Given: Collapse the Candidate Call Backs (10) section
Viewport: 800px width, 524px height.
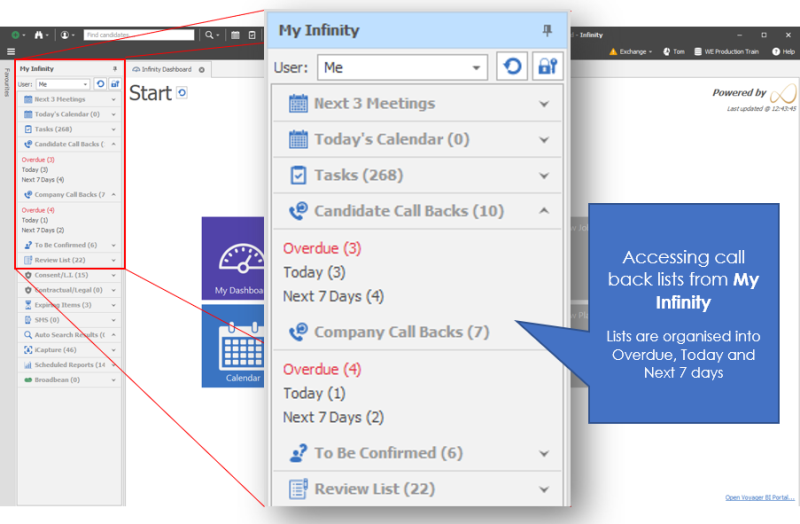Looking at the screenshot, I should (x=544, y=212).
